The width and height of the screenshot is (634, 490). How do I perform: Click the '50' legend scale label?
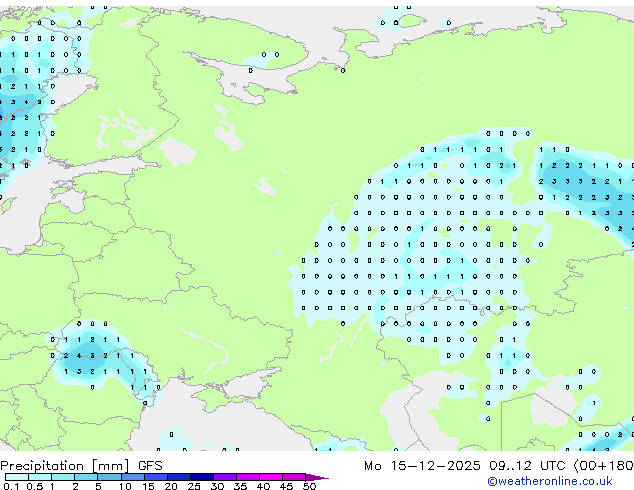coord(309,486)
